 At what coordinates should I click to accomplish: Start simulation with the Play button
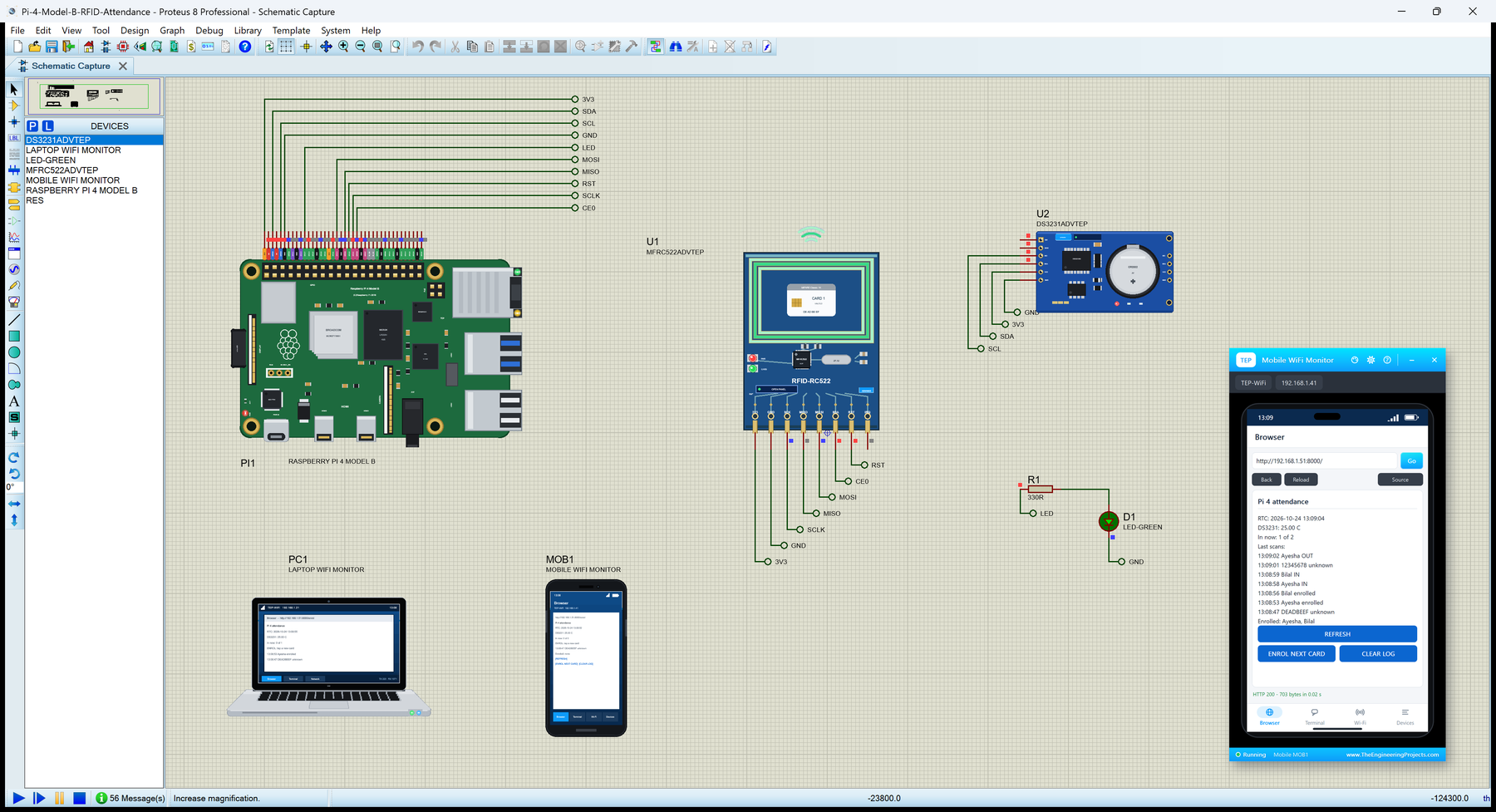pos(18,798)
